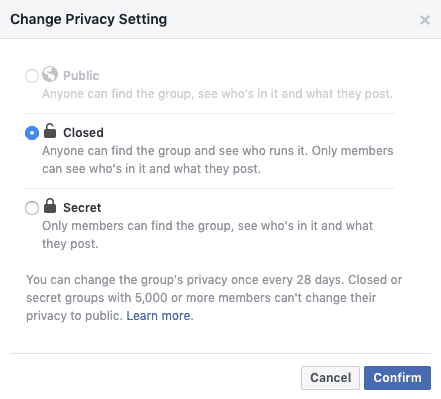
Task: Click the open padlock icon beside Closed
Action: pyautogui.click(x=50, y=130)
